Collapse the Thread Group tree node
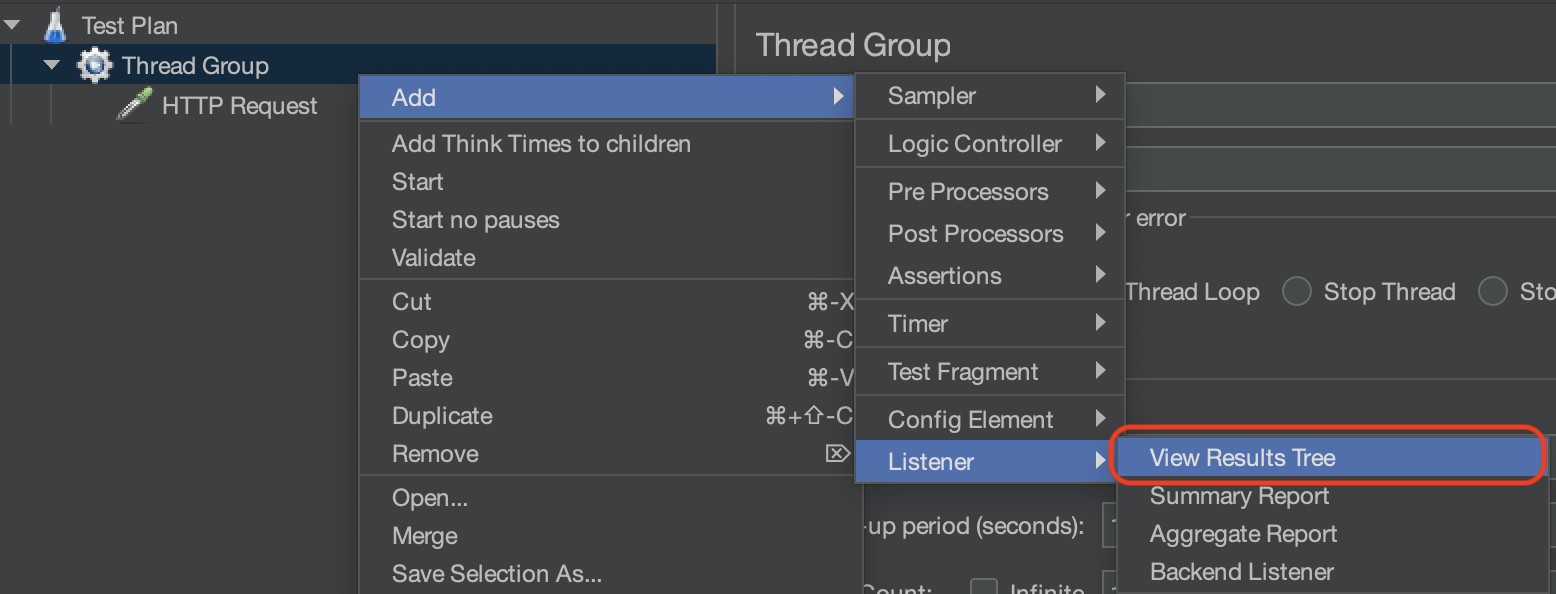Screen dimensions: 1556x594 click(51, 66)
